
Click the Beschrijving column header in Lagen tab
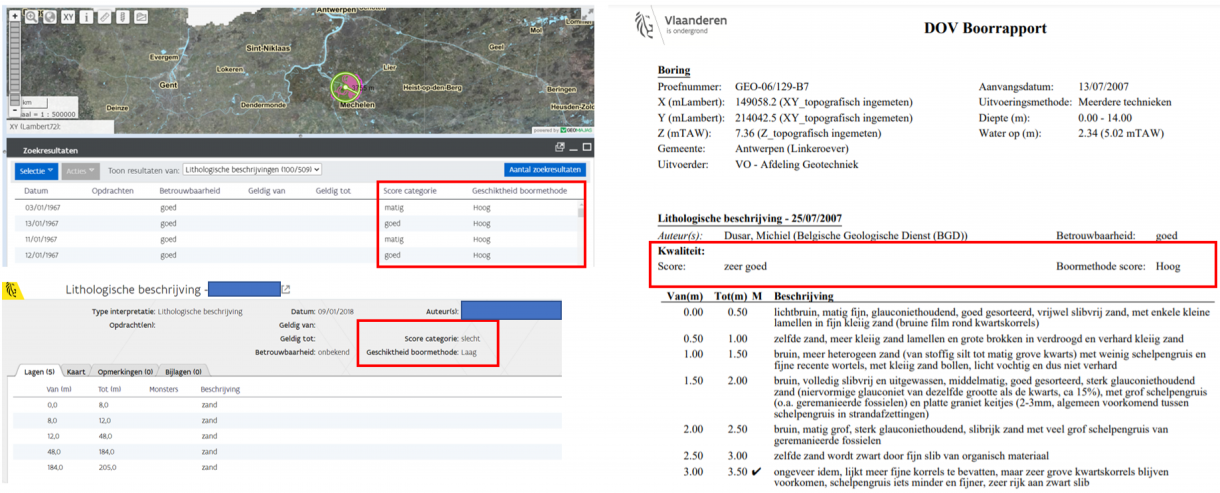coord(220,388)
